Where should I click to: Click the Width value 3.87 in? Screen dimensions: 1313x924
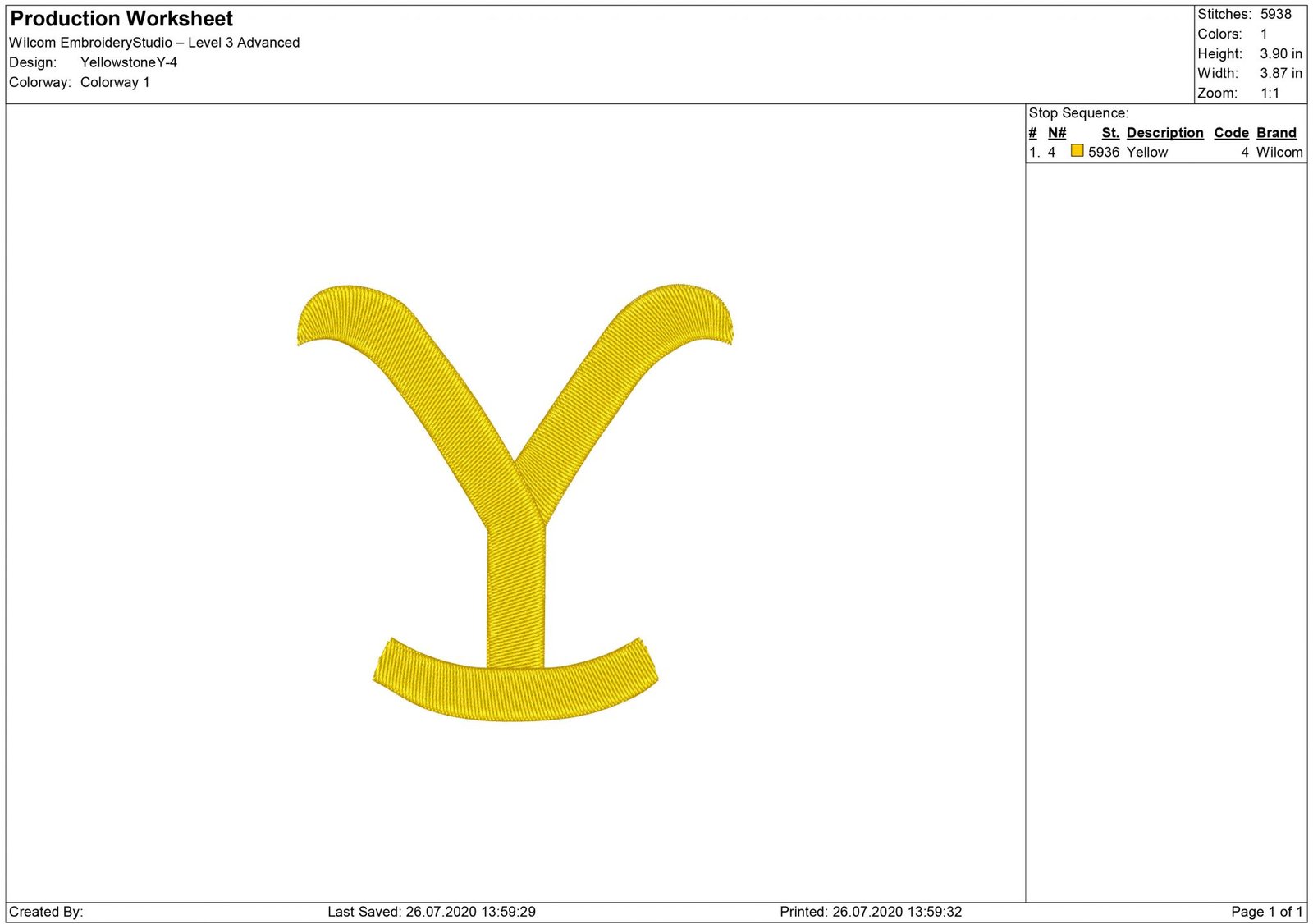pos(1280,74)
